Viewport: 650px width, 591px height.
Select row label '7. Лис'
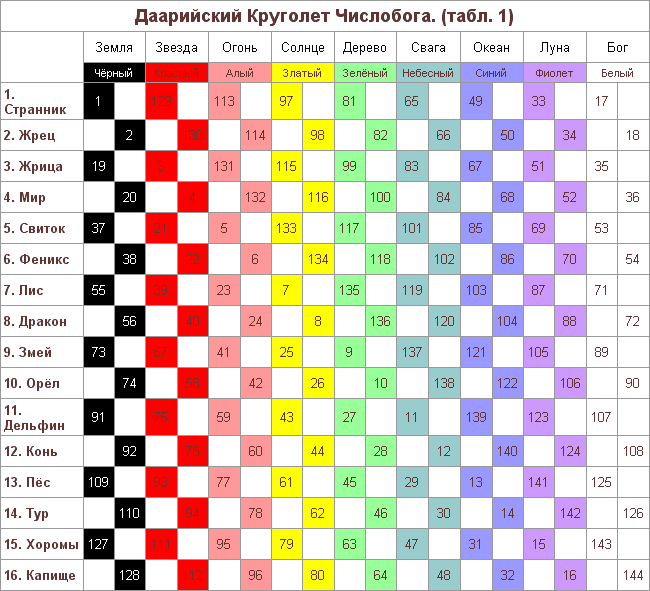41,290
